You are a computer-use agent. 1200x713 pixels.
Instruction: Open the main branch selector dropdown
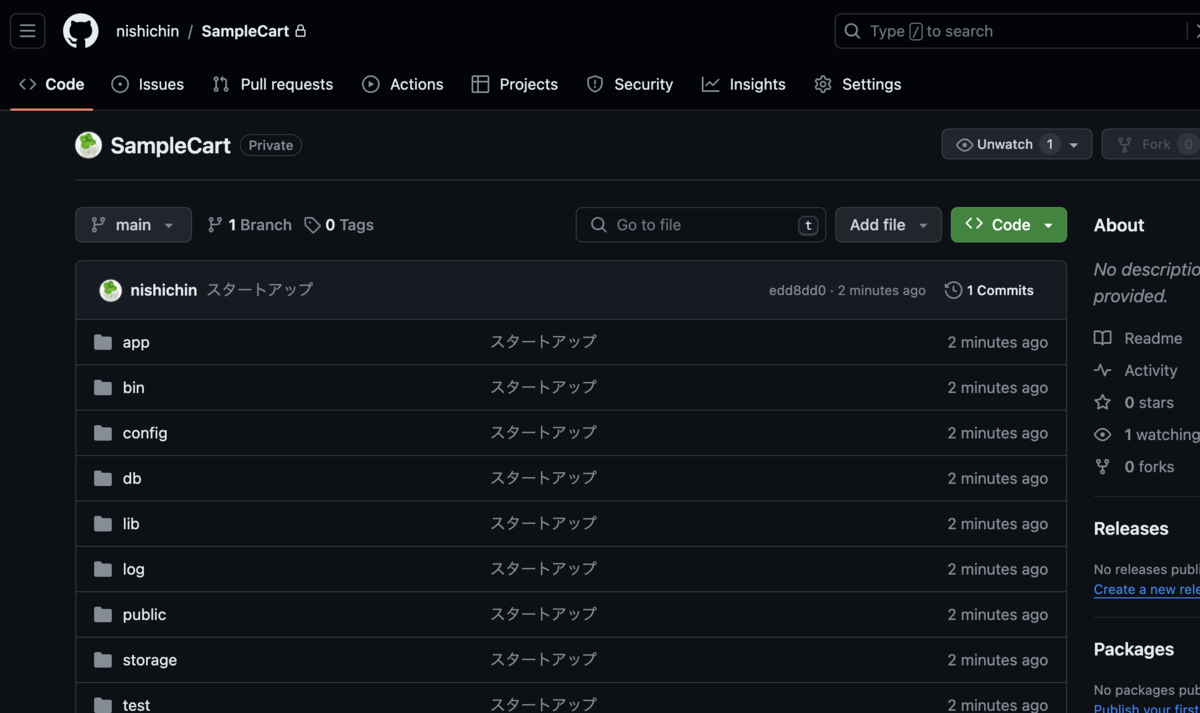tap(133, 225)
